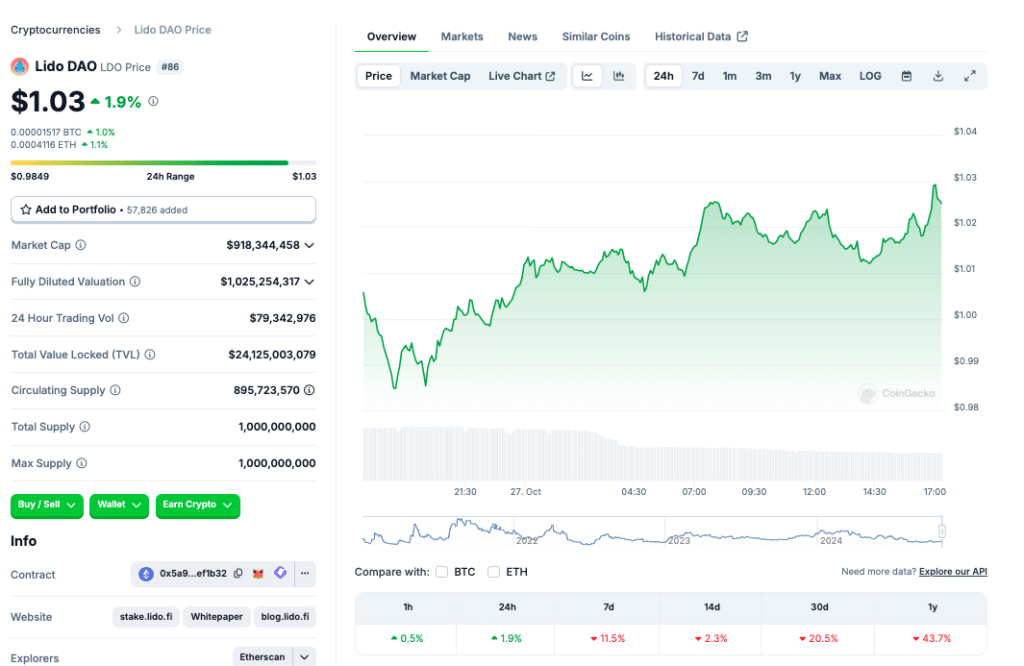Viewport: 1024px width, 666px height.
Task: Click the star icon in Add to Portfolio
Action: click(26, 210)
